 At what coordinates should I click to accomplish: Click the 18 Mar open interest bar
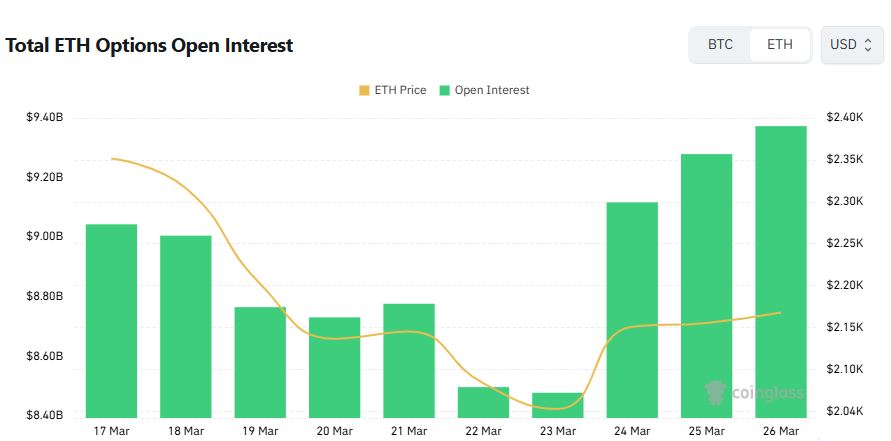click(186, 326)
